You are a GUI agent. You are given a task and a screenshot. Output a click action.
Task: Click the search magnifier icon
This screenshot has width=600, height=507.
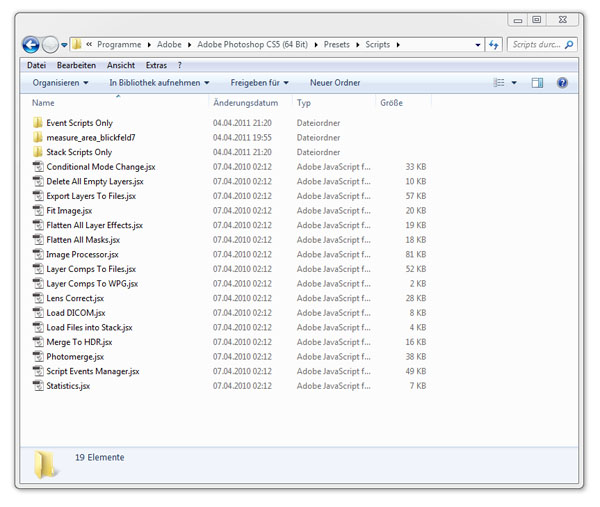(569, 45)
